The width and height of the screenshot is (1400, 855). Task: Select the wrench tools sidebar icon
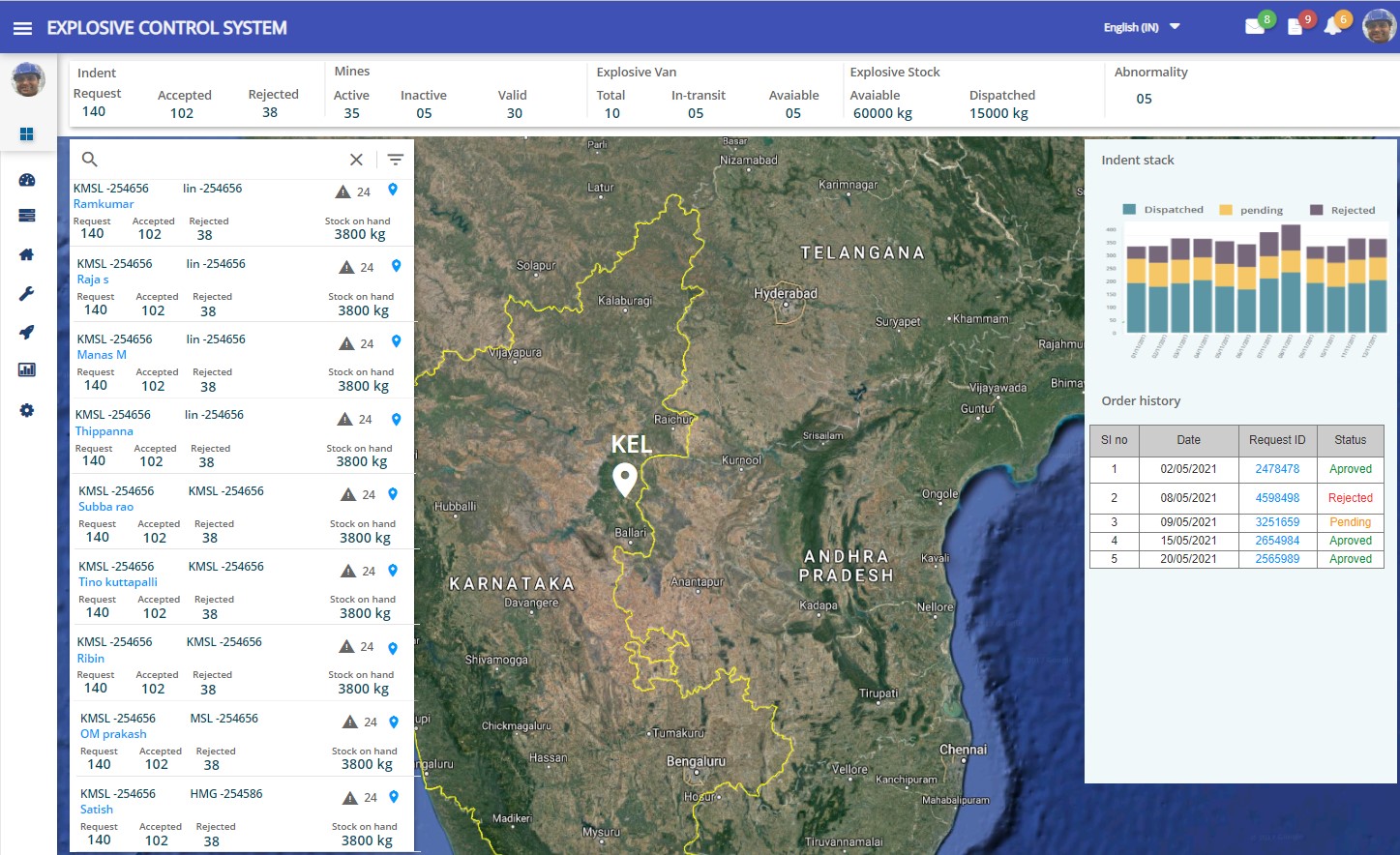pos(27,294)
